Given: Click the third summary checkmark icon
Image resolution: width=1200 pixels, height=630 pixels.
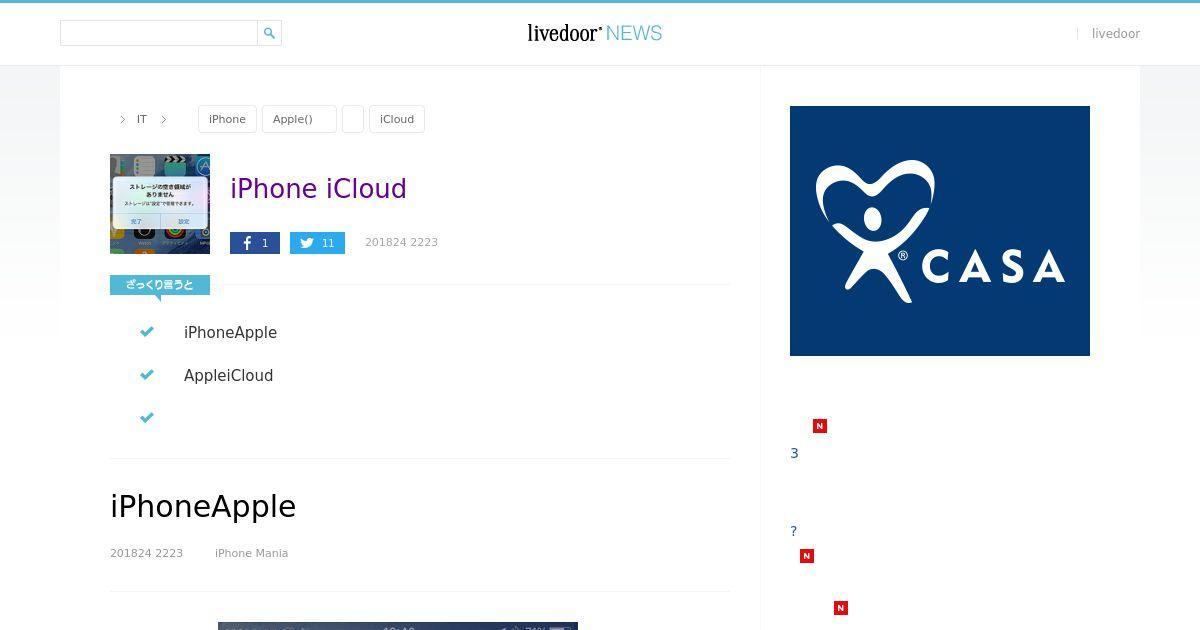Looking at the screenshot, I should [147, 418].
